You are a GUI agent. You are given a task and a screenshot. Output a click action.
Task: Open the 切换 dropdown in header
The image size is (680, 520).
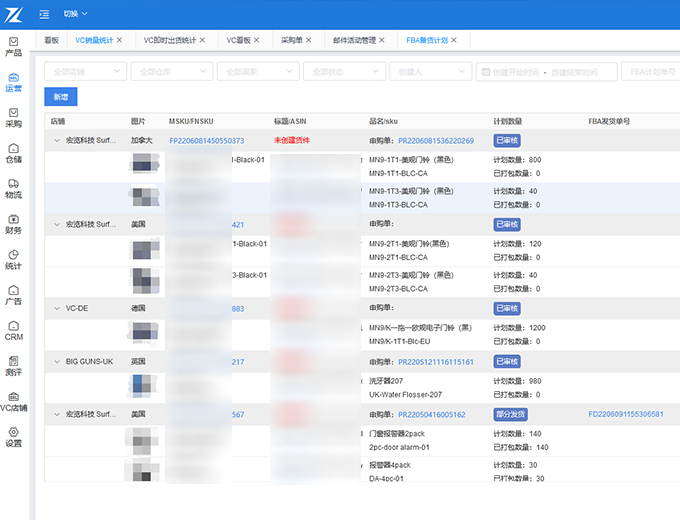pyautogui.click(x=75, y=14)
